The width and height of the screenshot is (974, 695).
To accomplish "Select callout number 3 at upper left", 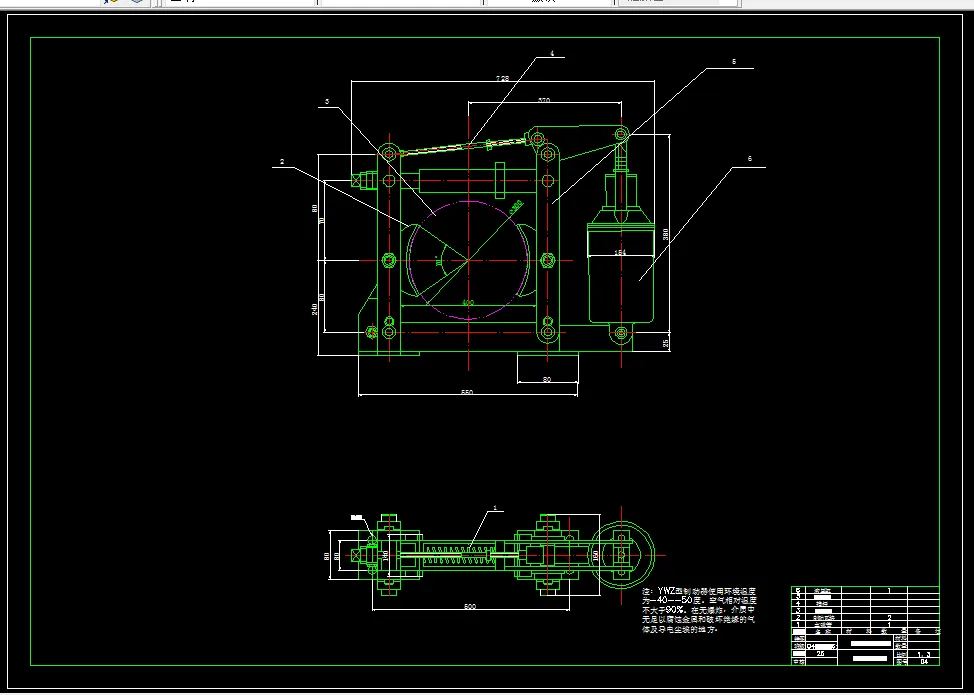I will click(327, 102).
